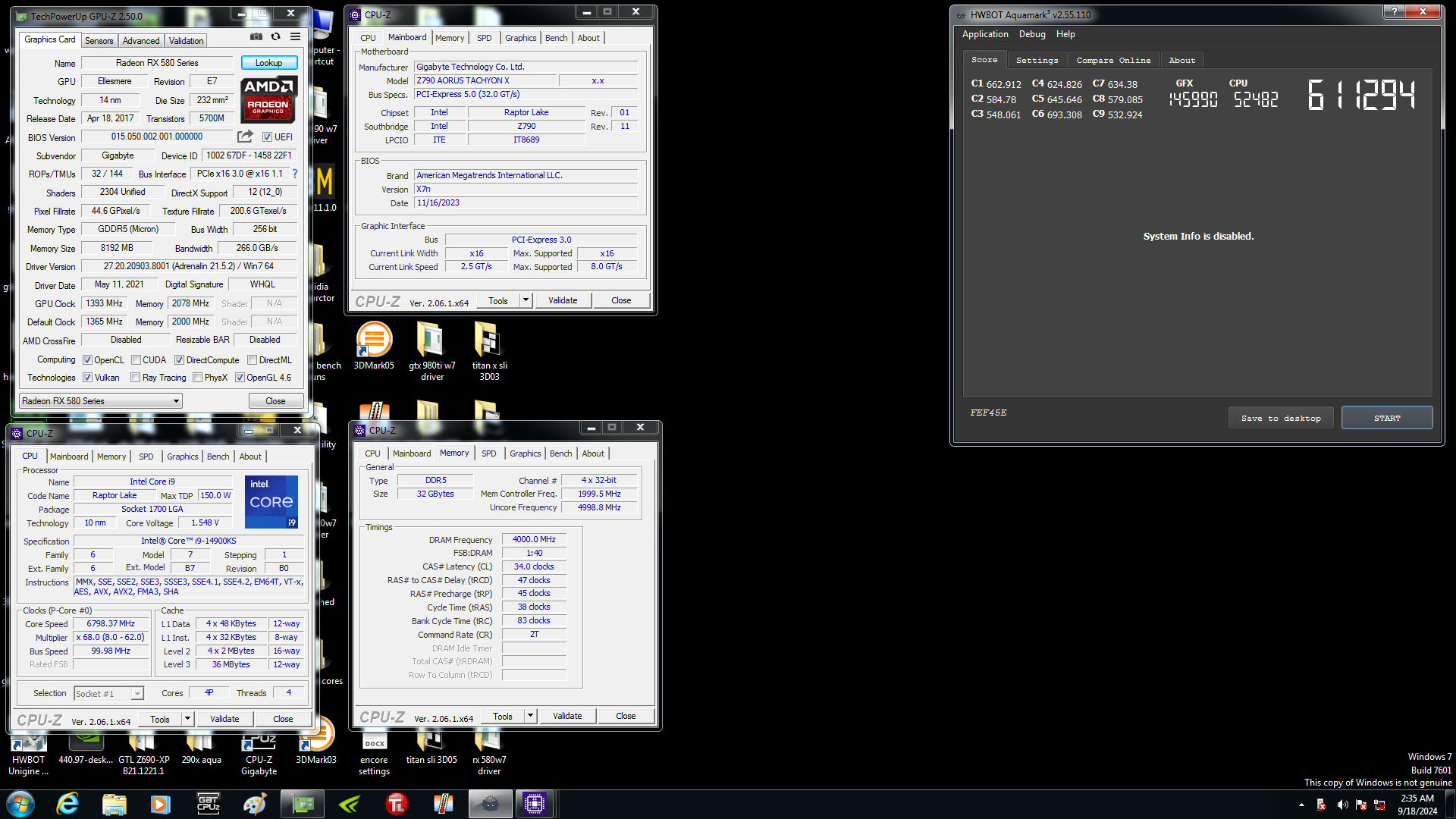Image resolution: width=1456 pixels, height=819 pixels.
Task: Switch to the Aquamark taskbar button
Action: [x=490, y=804]
